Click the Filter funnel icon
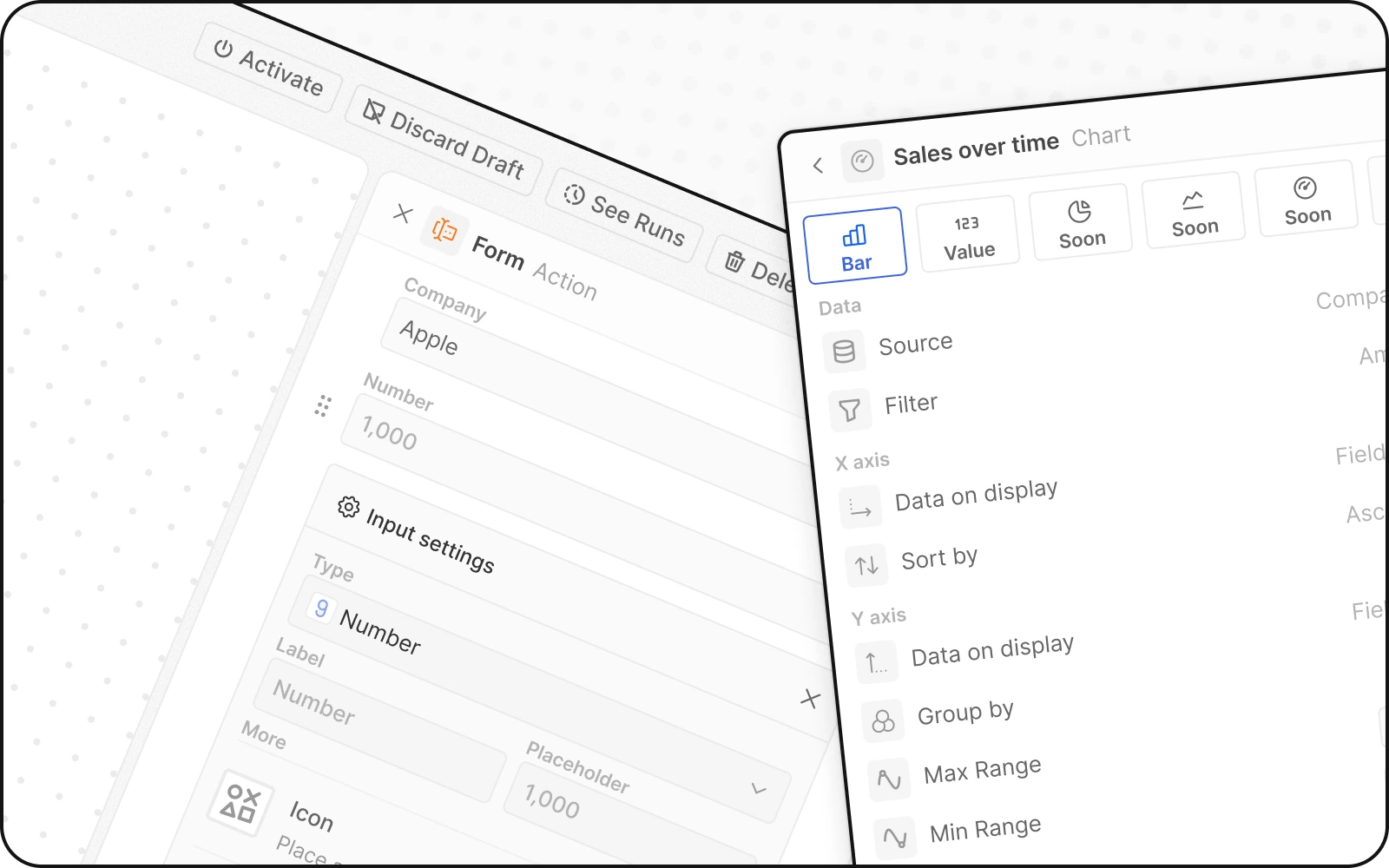1389x868 pixels. [850, 410]
